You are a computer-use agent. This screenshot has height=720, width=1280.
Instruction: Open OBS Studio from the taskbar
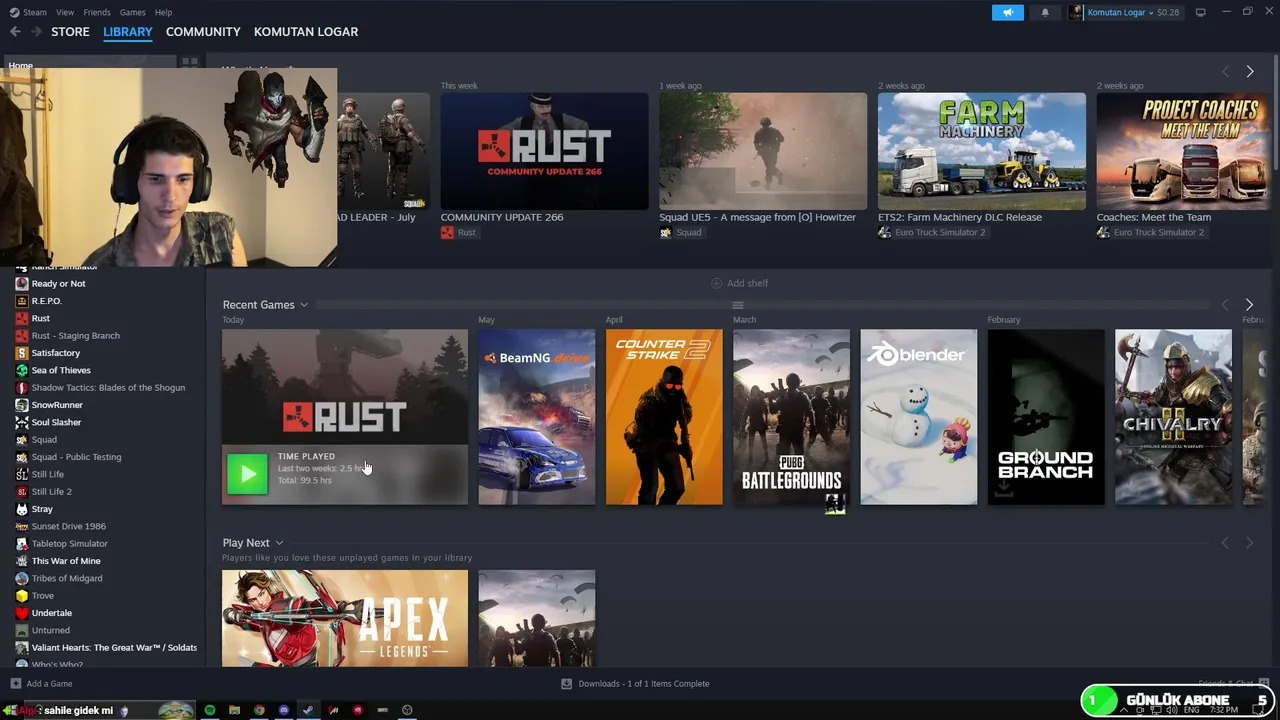point(407,710)
